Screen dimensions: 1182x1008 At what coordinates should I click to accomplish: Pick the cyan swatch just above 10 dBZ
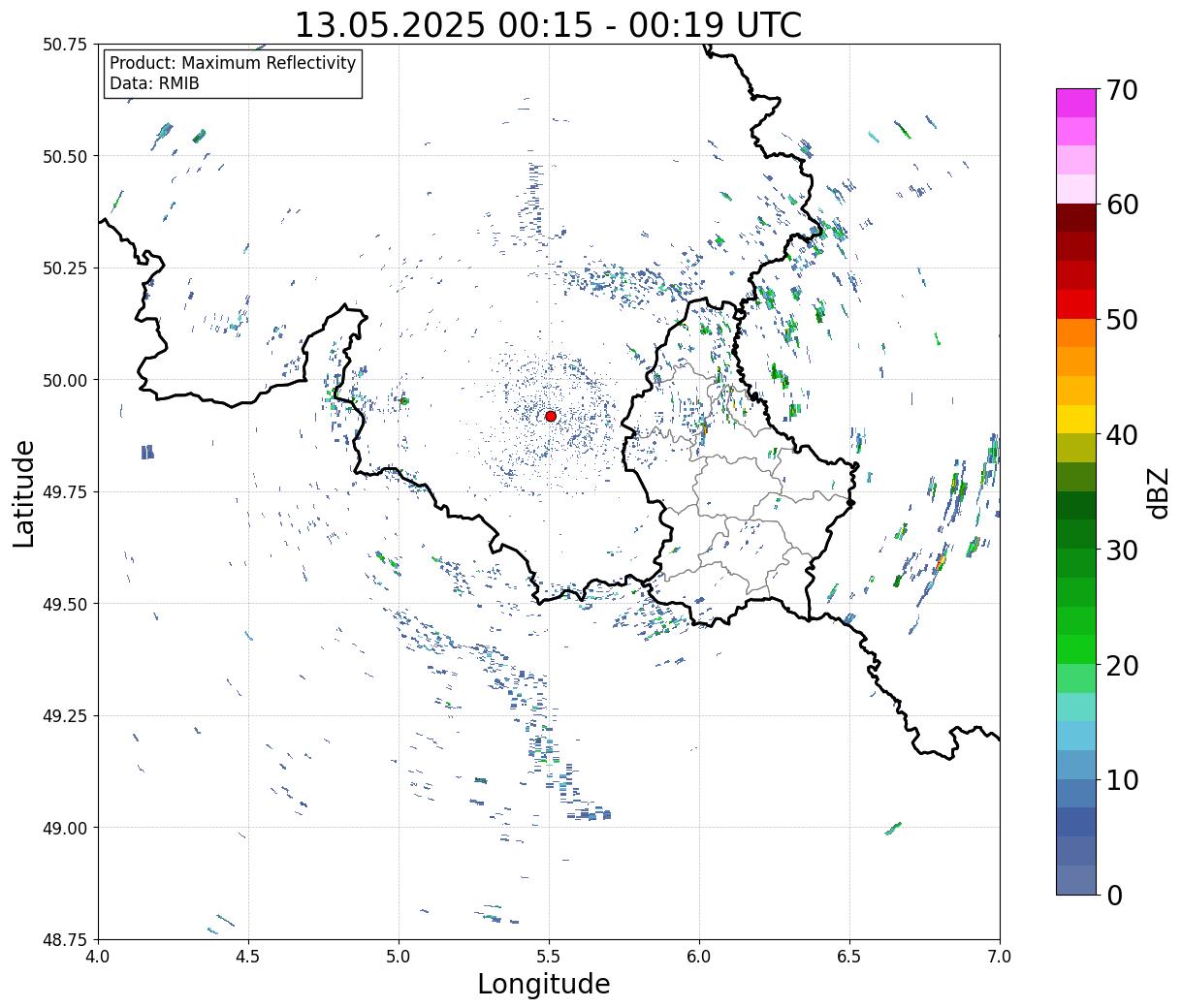coord(1076,765)
